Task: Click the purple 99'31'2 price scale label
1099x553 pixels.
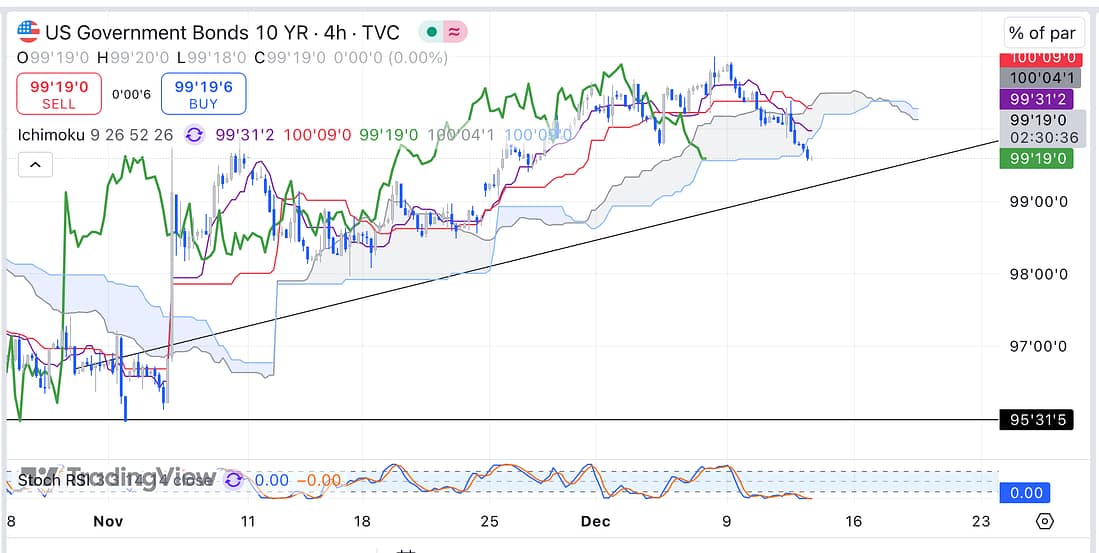Action: click(1043, 99)
